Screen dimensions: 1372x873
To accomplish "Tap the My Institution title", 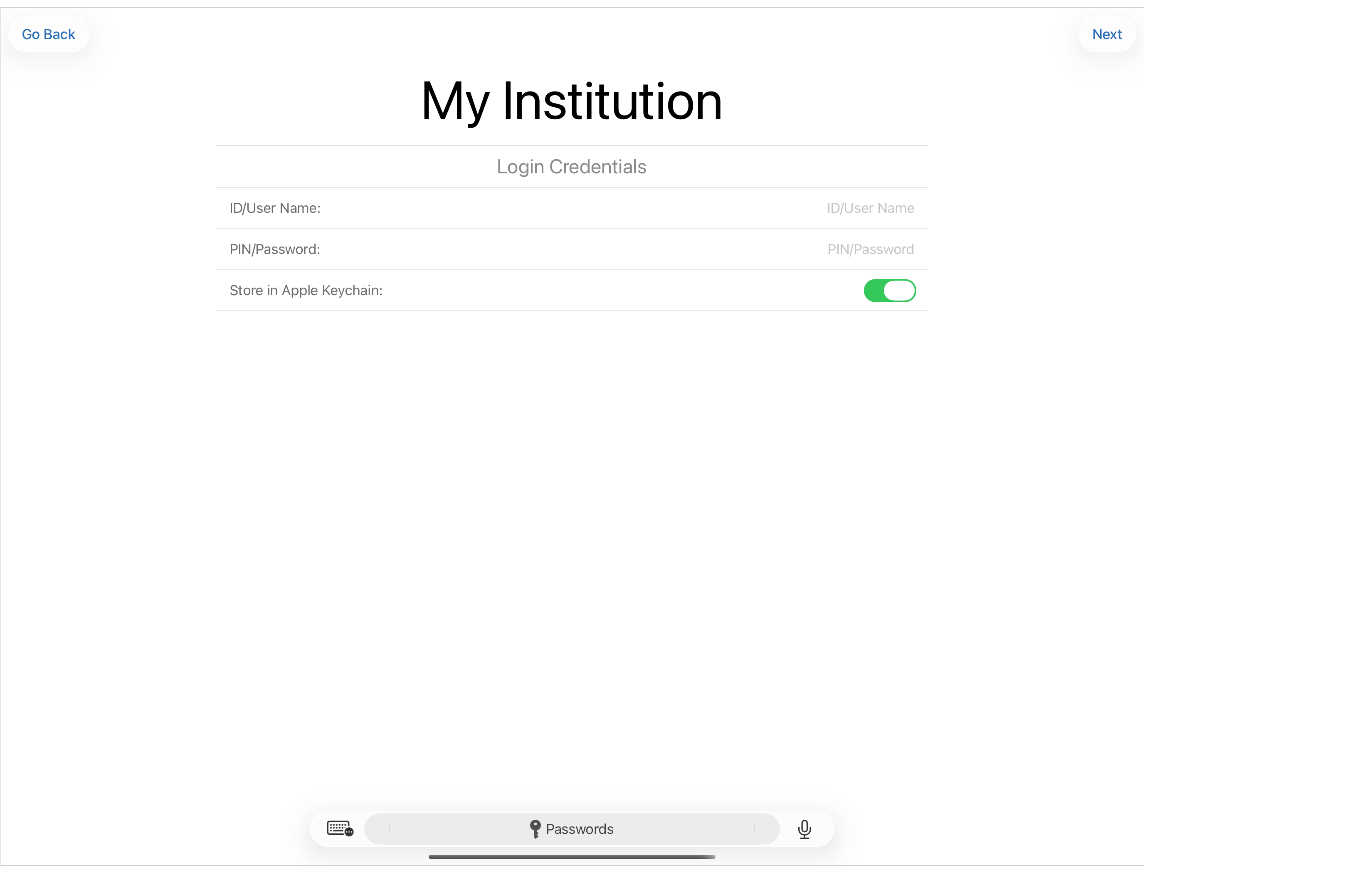I will tap(572, 101).
